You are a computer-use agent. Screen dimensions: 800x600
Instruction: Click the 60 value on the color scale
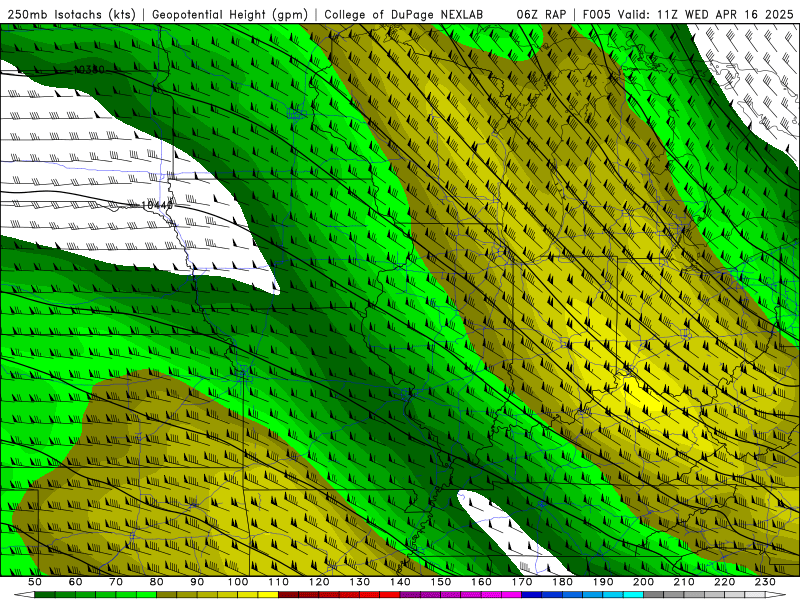(76, 582)
